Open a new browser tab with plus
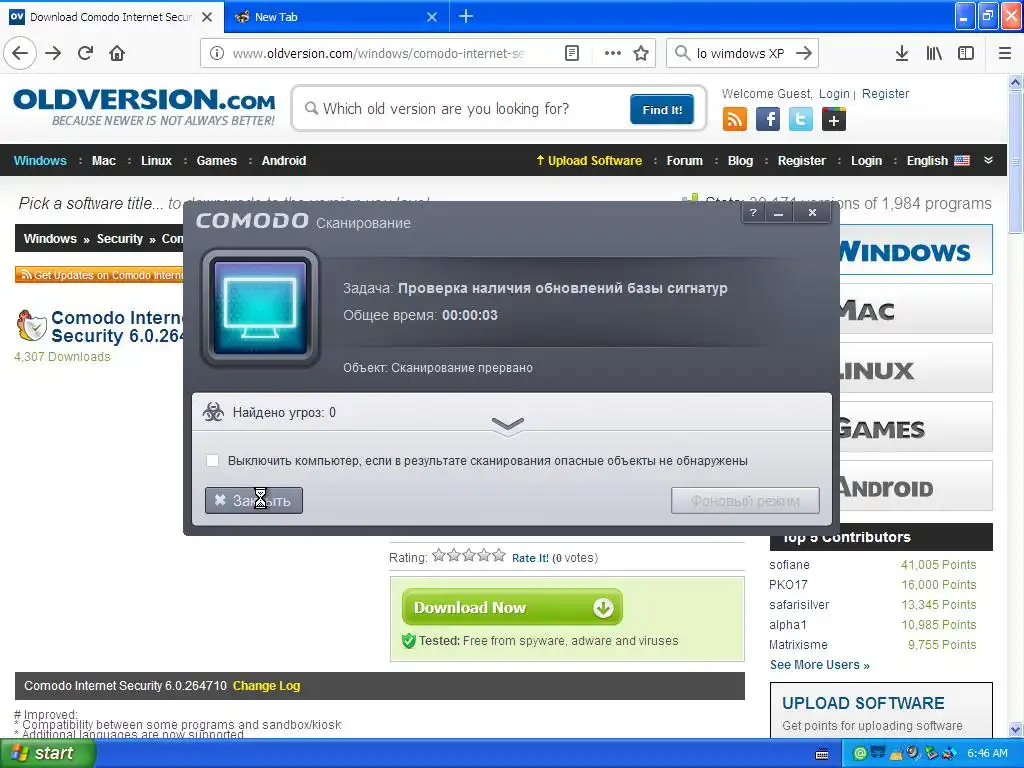This screenshot has height=768, width=1024. click(466, 16)
